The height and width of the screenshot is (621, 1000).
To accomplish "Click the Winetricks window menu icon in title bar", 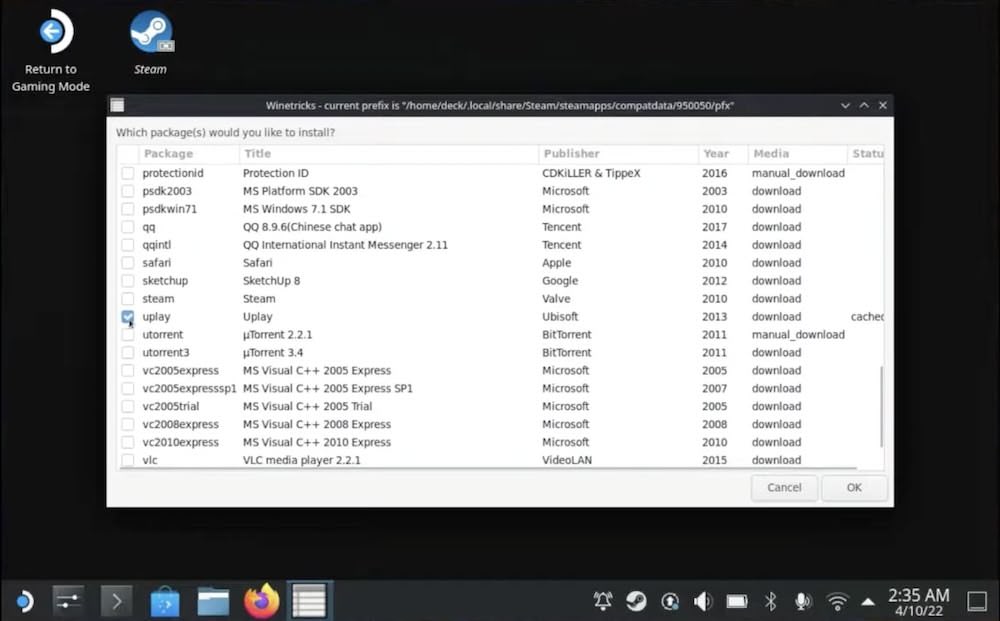I will coord(117,105).
